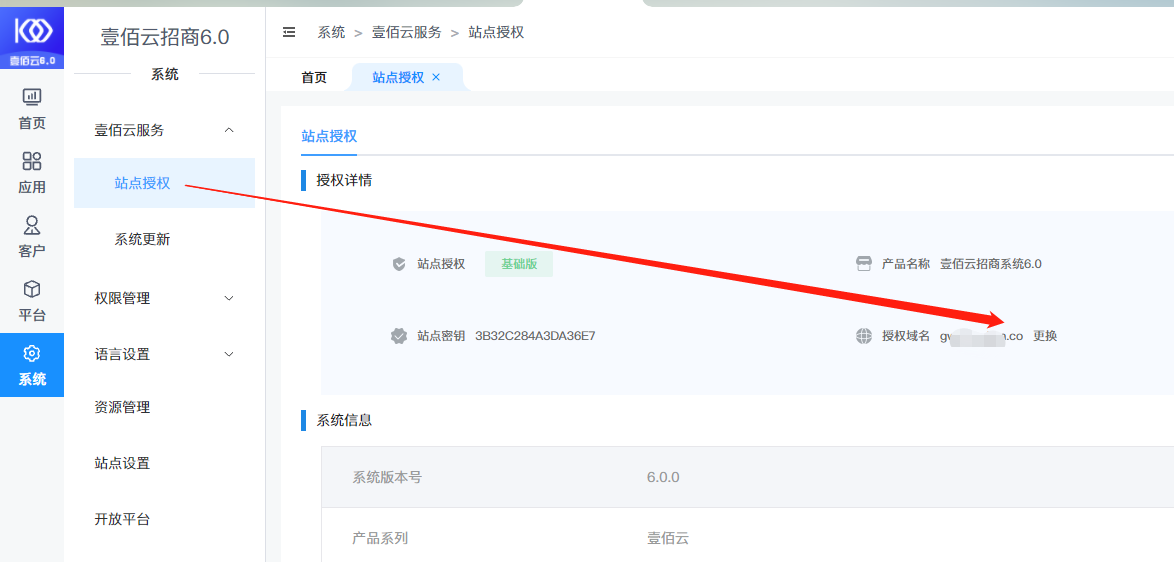
Task: Click the 基础版 license badge
Action: tap(519, 264)
